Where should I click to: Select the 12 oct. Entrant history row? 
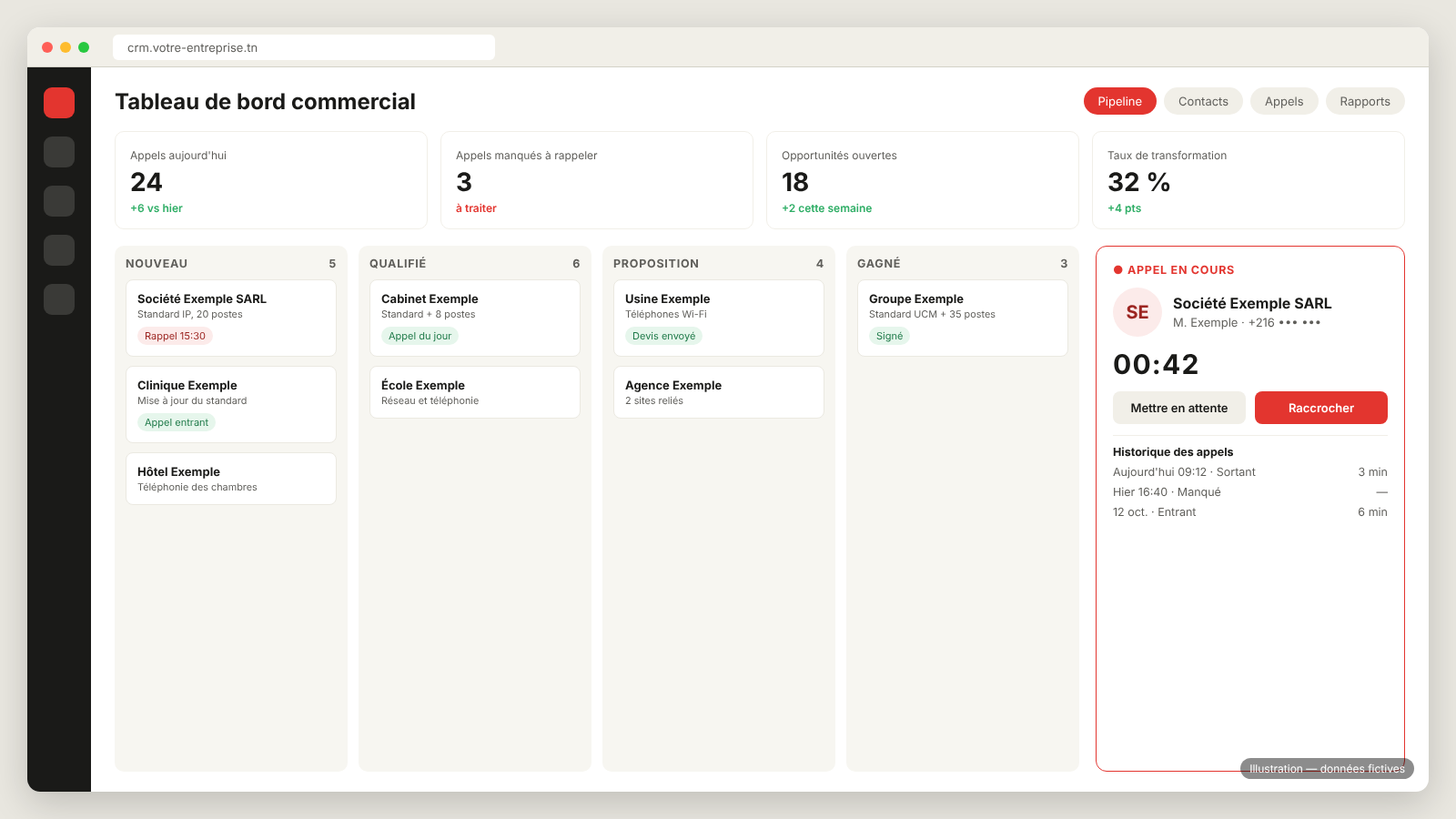pos(1250,511)
